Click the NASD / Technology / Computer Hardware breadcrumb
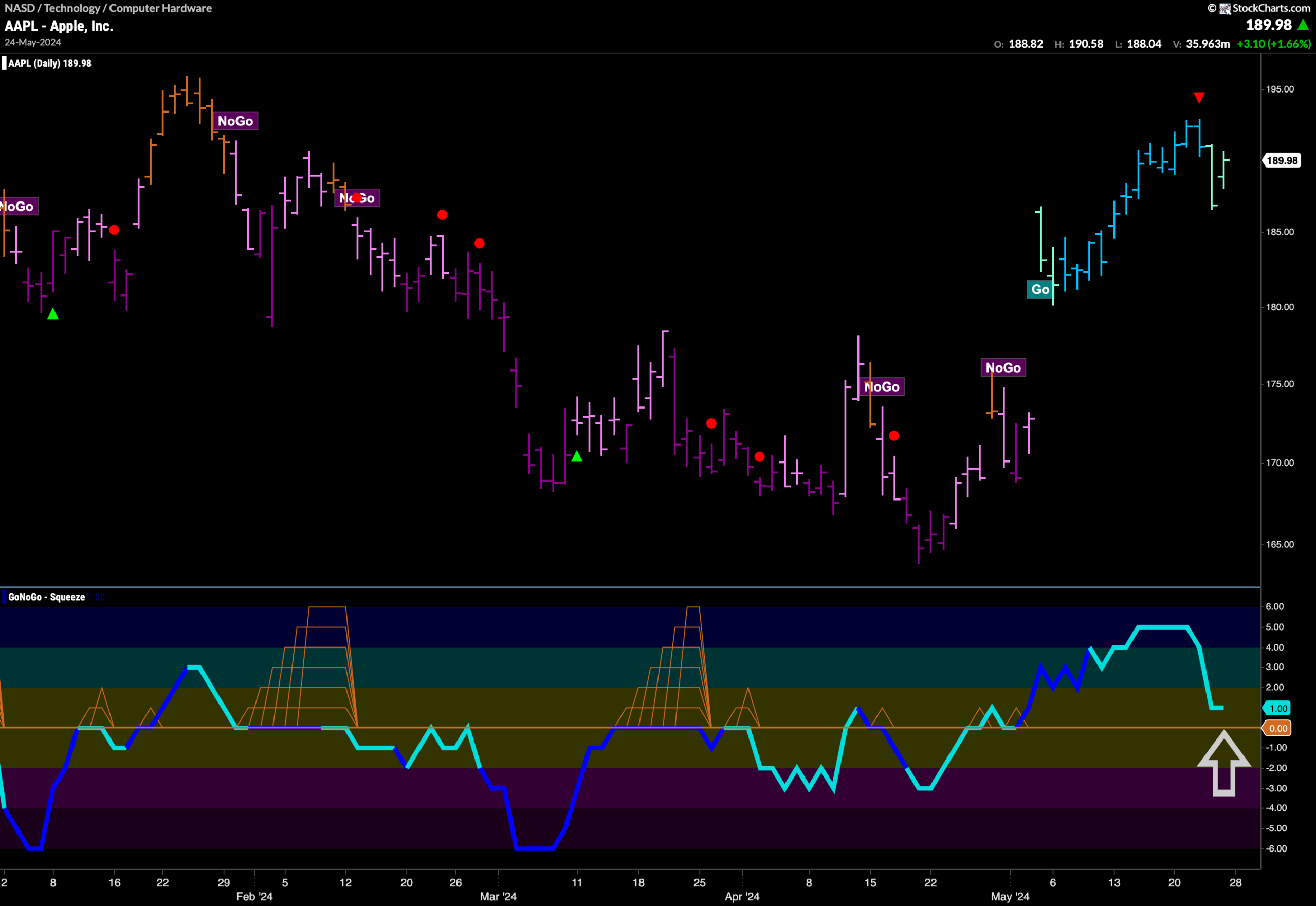Image resolution: width=1316 pixels, height=906 pixels. (x=108, y=9)
